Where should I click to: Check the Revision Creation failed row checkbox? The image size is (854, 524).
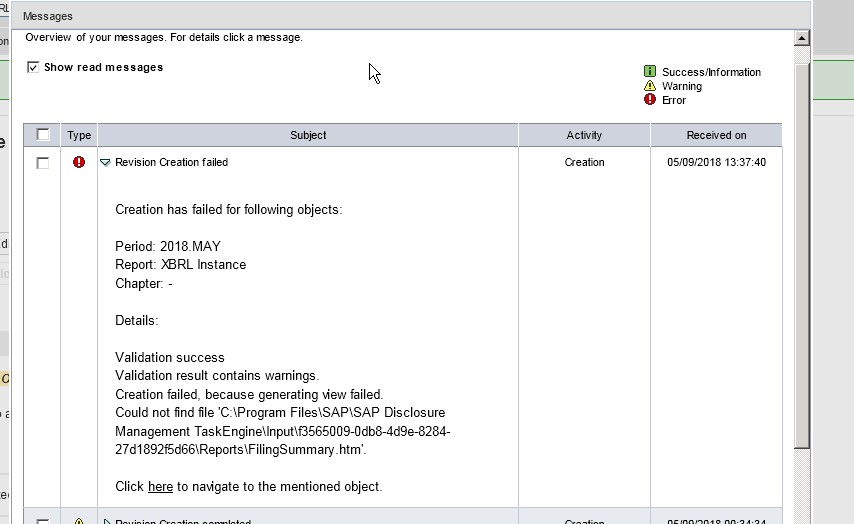pyautogui.click(x=42, y=163)
